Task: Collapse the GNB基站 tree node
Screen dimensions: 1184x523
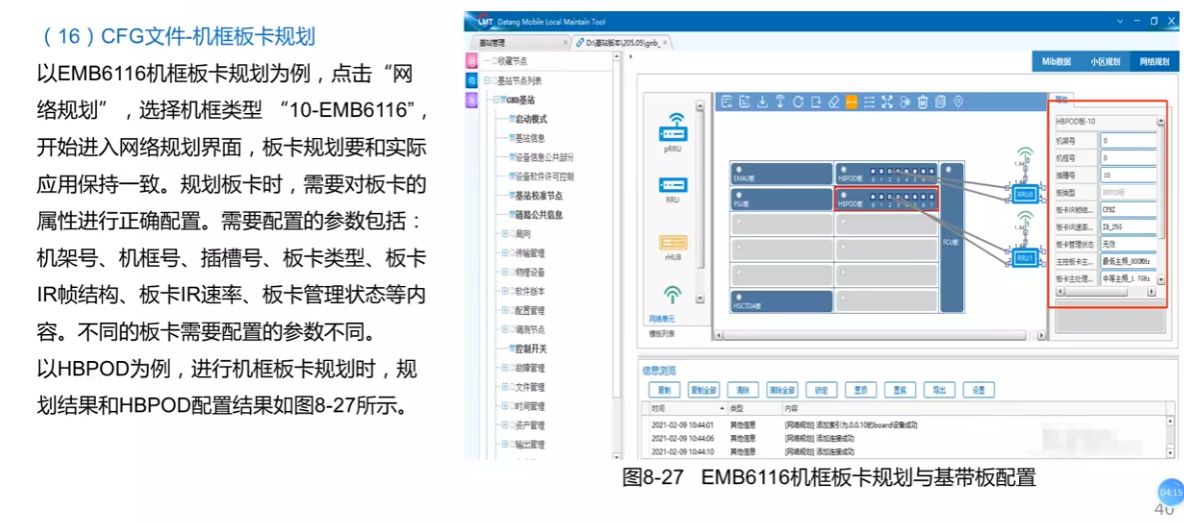Action: (x=495, y=100)
